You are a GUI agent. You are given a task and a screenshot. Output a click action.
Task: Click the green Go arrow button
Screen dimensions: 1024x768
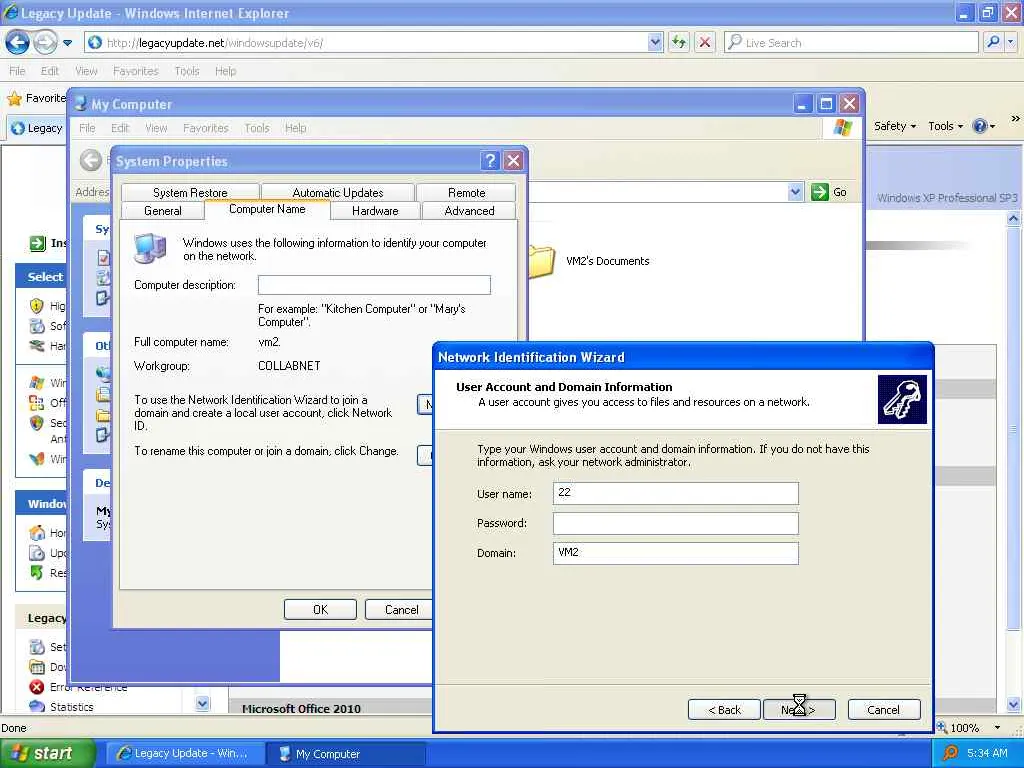coord(820,192)
